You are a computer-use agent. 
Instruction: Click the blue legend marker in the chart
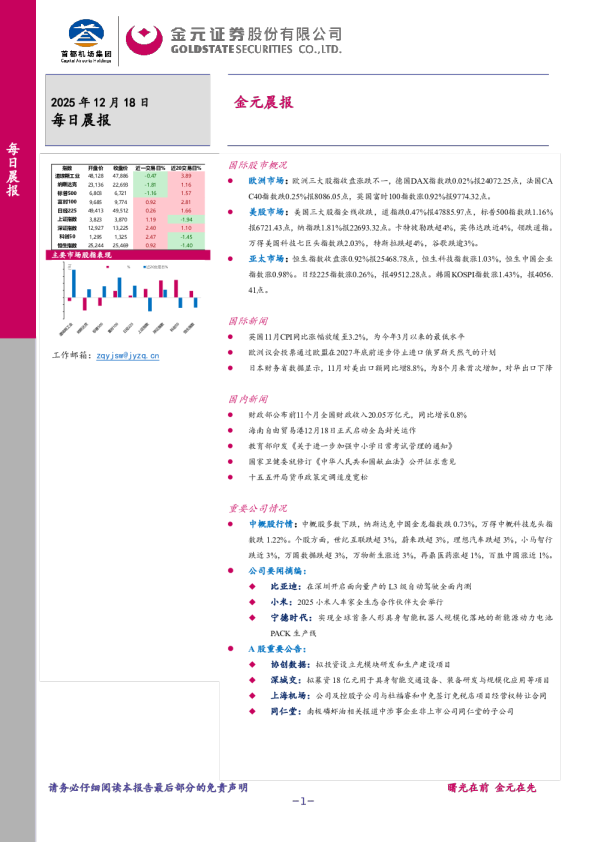tap(144, 266)
